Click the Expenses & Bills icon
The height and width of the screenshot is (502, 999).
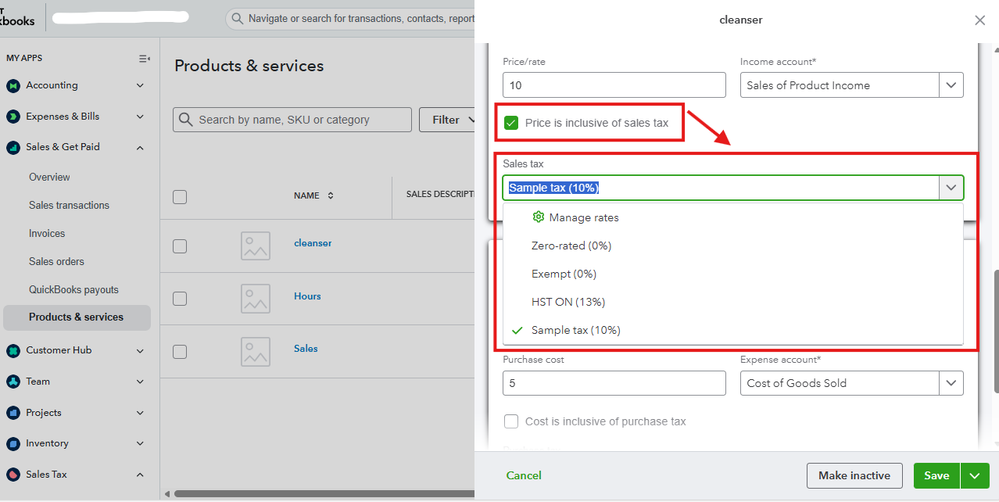(13, 117)
